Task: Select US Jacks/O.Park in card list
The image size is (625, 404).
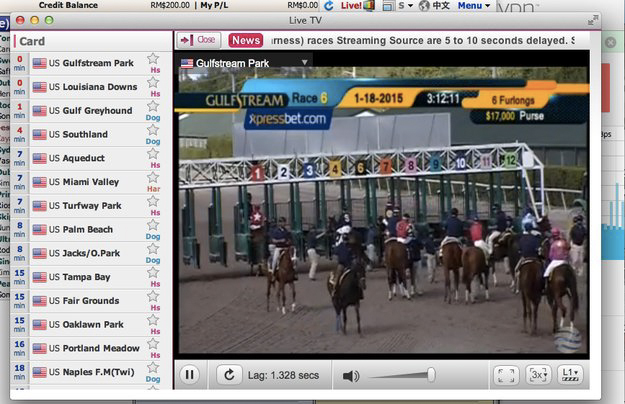Action: [x=91, y=253]
